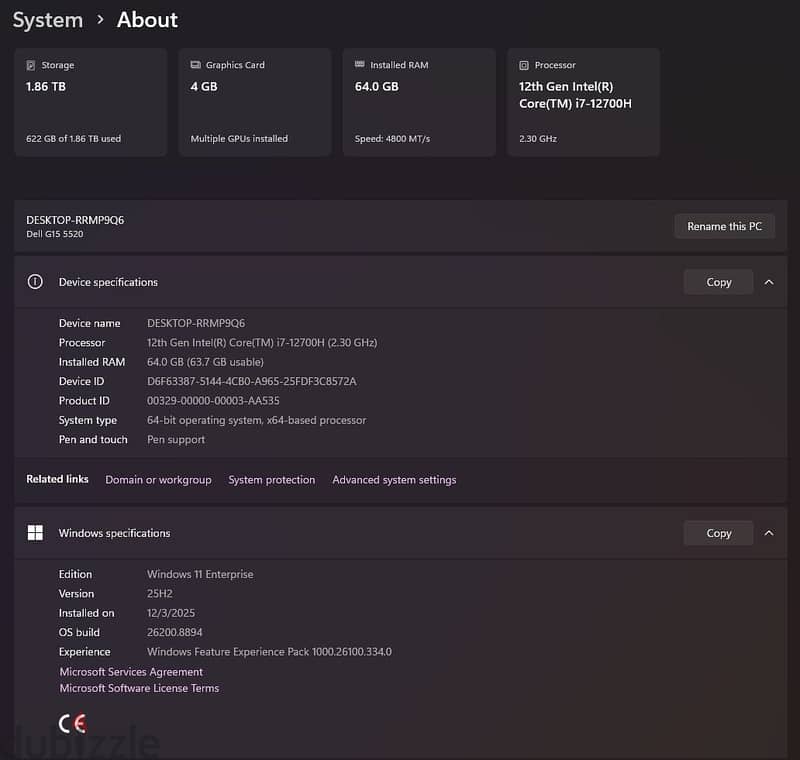Click the 'Related links' label
800x760 pixels.
point(57,479)
